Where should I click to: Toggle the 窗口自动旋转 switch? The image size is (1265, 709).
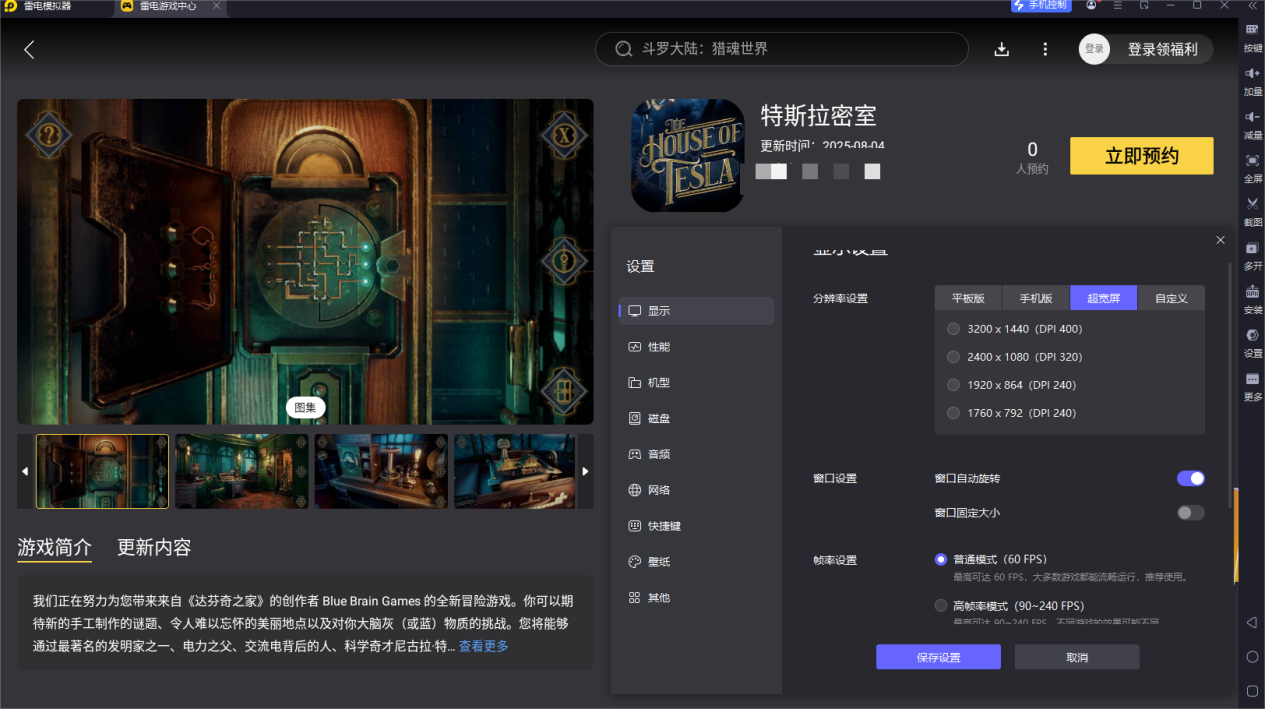[x=1190, y=478]
